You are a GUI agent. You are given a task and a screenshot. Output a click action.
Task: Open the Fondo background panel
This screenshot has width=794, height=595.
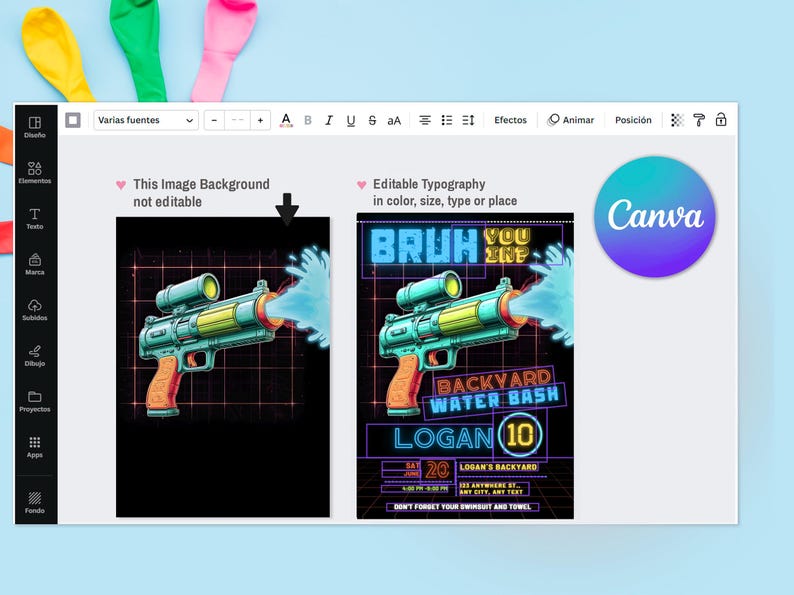(x=34, y=502)
